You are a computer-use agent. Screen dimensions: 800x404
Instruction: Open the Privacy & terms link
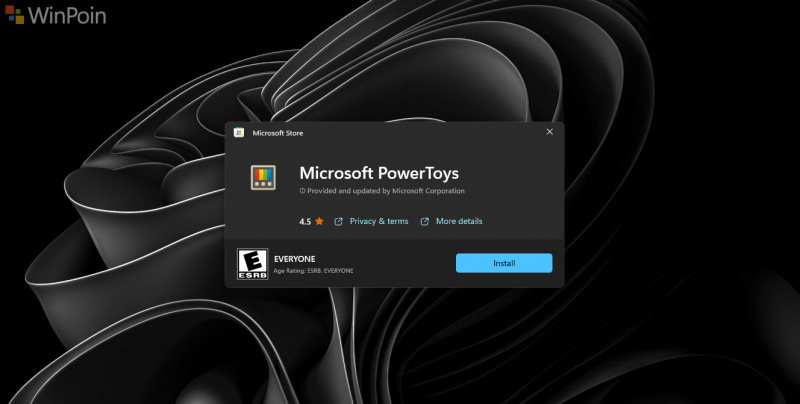tap(379, 221)
